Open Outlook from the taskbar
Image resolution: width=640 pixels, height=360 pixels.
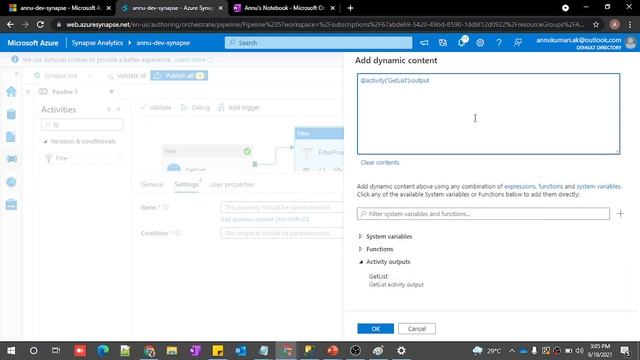(x=241, y=351)
